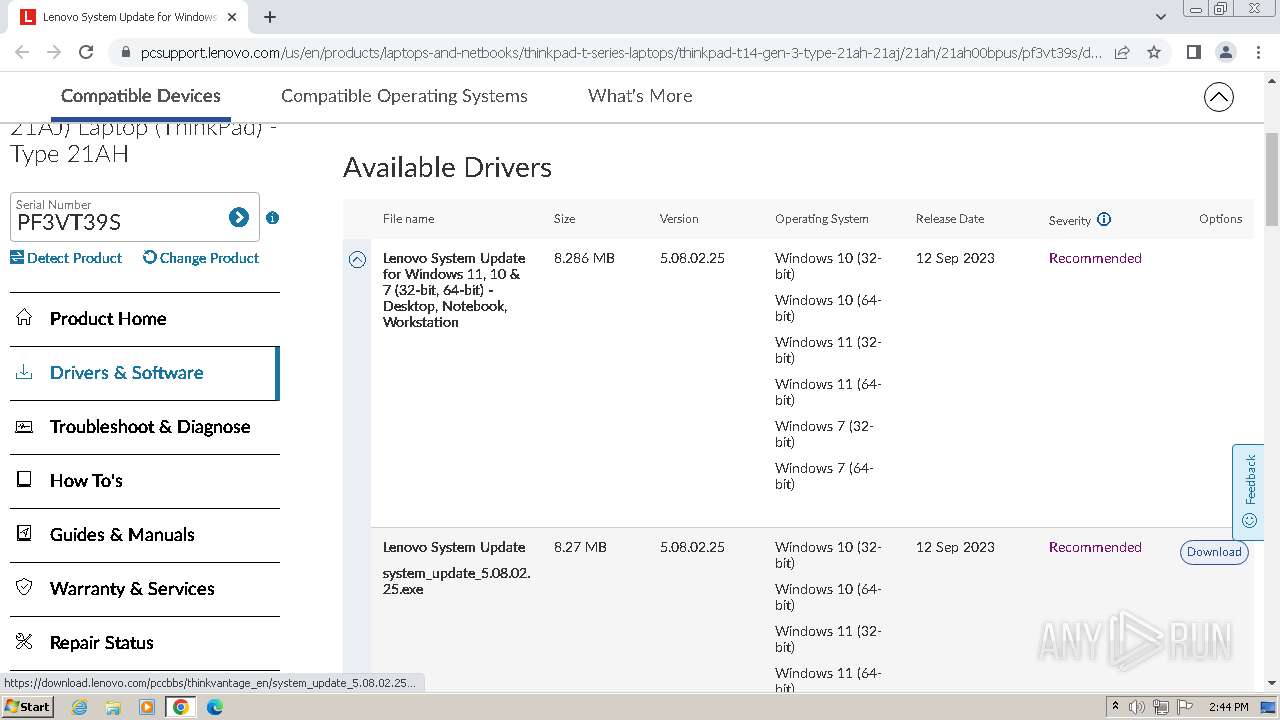
Task: Collapse the top navigation with up-arrow circle
Action: (1219, 97)
